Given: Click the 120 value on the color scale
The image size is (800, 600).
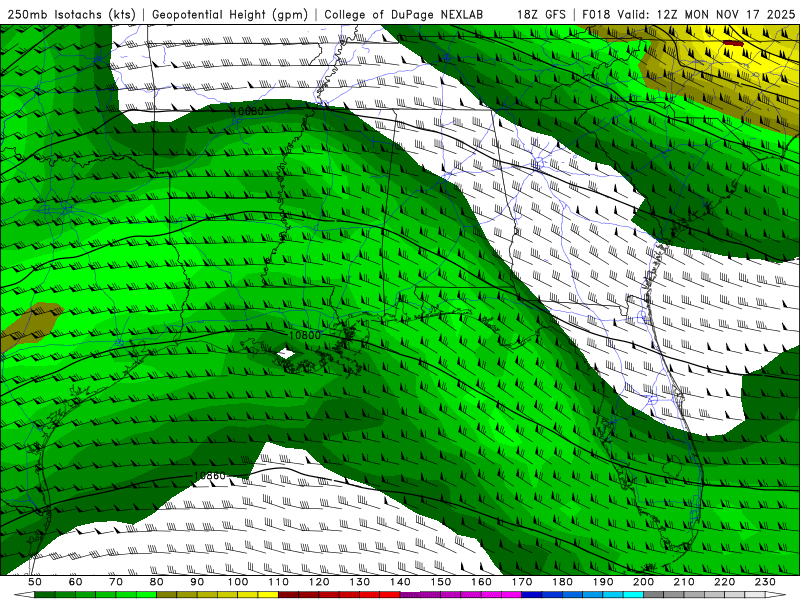Looking at the screenshot, I should (319, 582).
